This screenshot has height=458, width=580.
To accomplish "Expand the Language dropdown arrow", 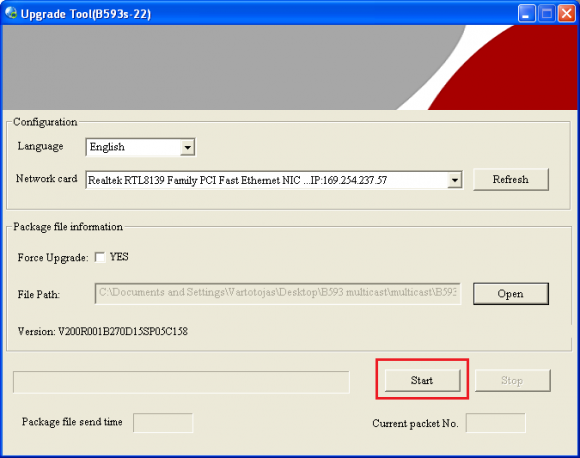I will click(x=188, y=148).
